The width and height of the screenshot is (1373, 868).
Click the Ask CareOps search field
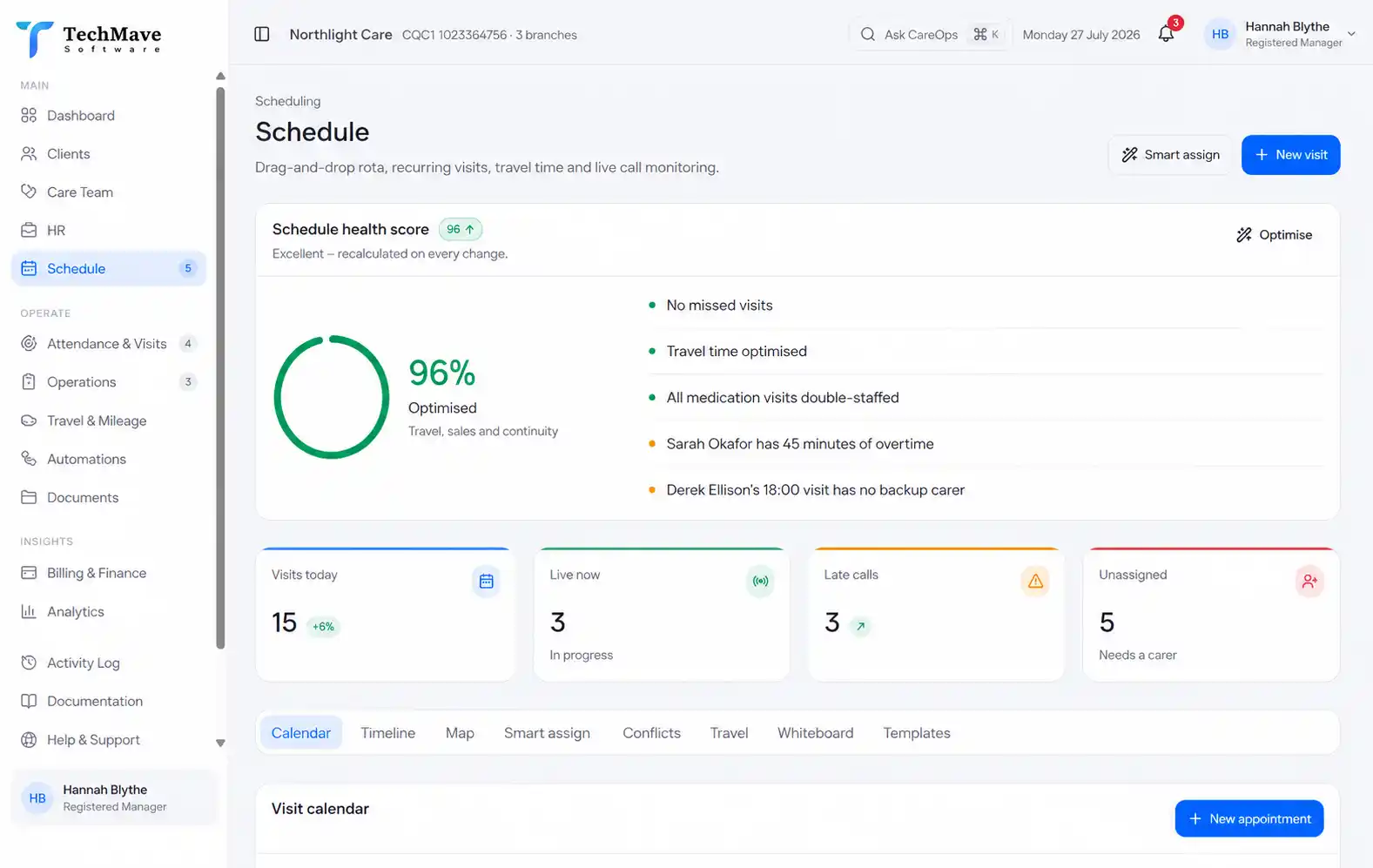point(929,34)
